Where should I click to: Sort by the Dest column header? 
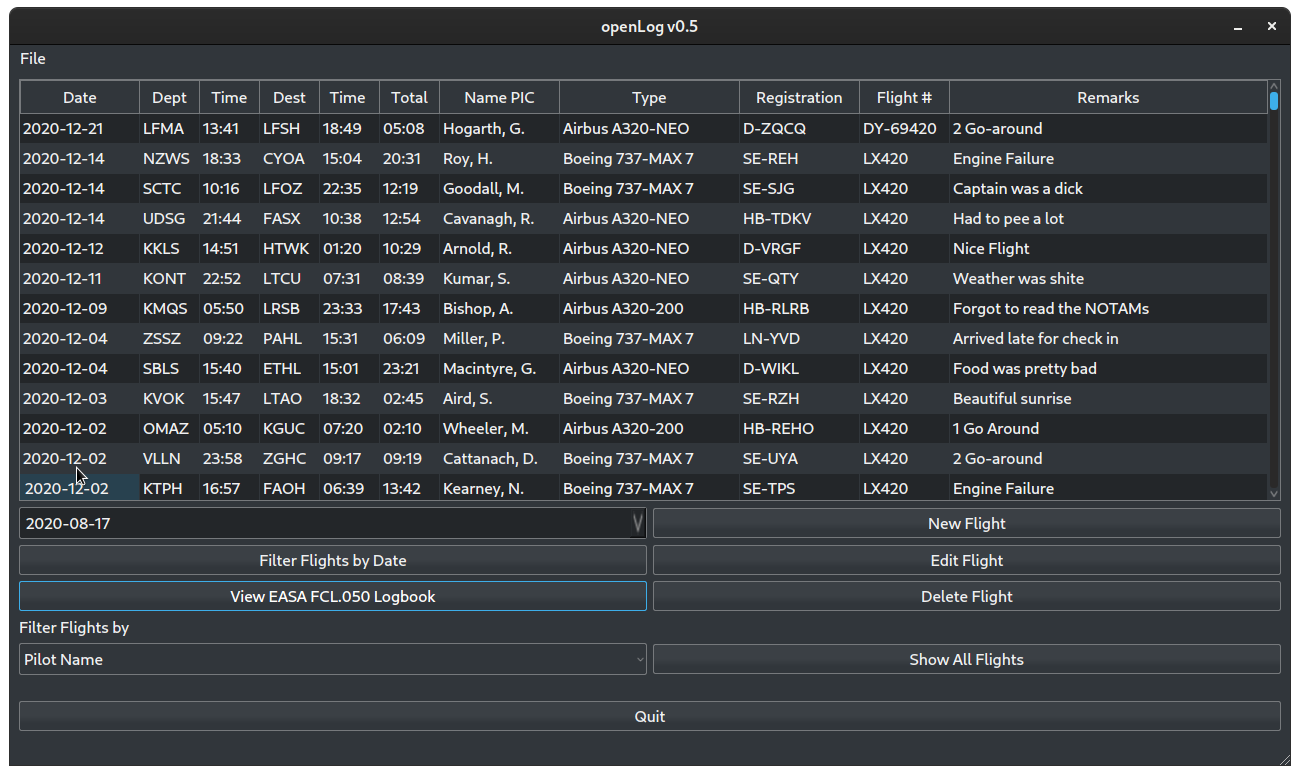[x=289, y=97]
